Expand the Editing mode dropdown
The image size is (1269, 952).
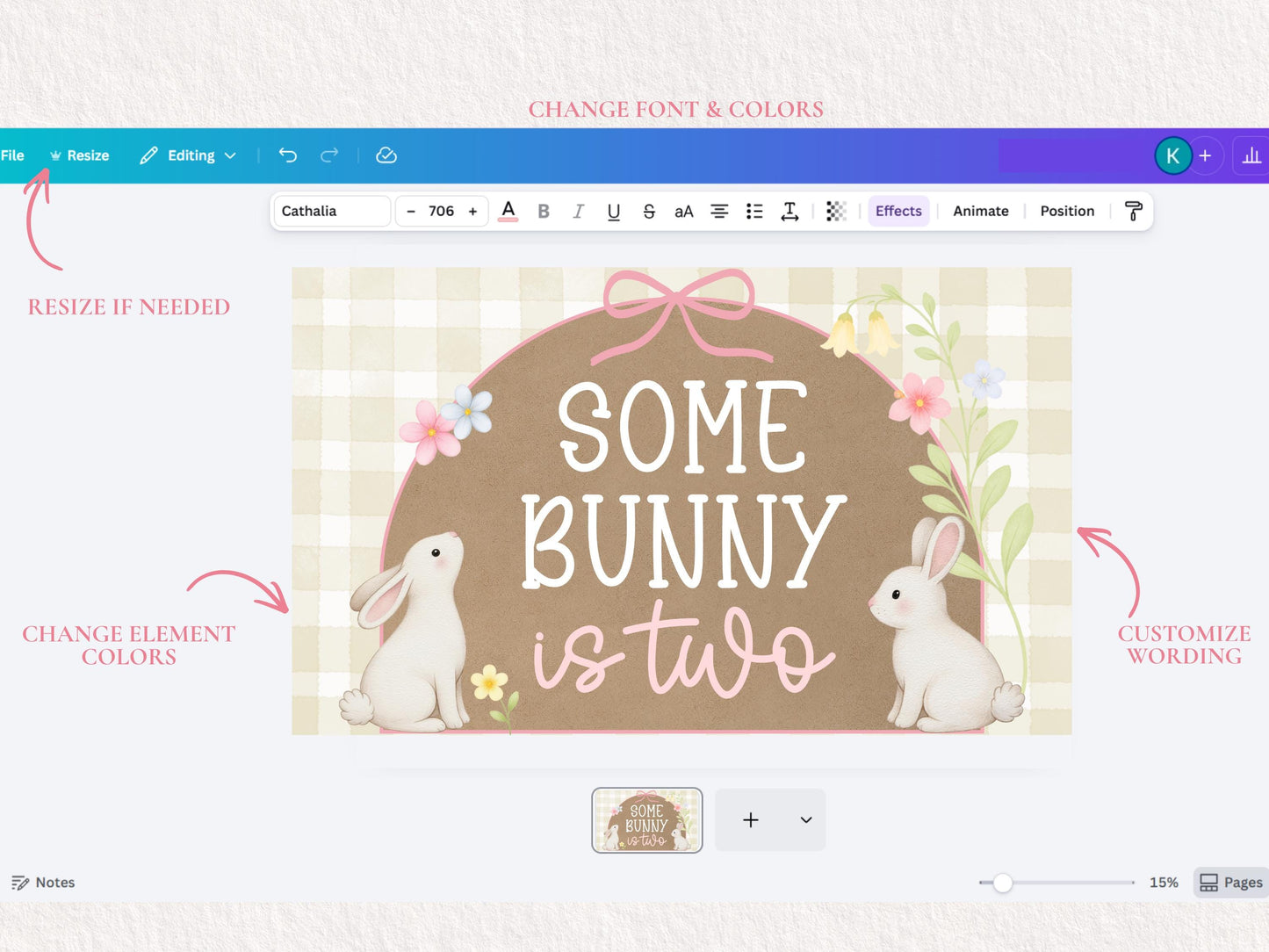tap(188, 155)
